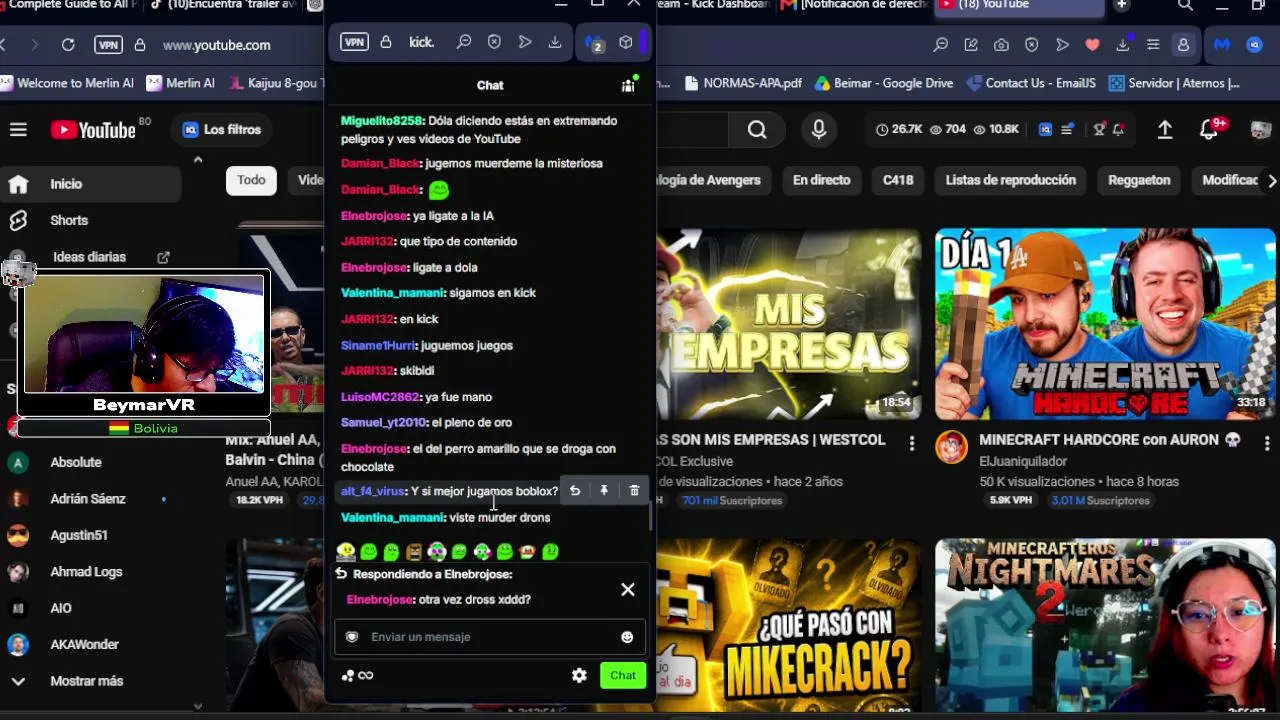Reply to alt_f4_virus message with reply arrow
The height and width of the screenshot is (720, 1280).
(575, 491)
